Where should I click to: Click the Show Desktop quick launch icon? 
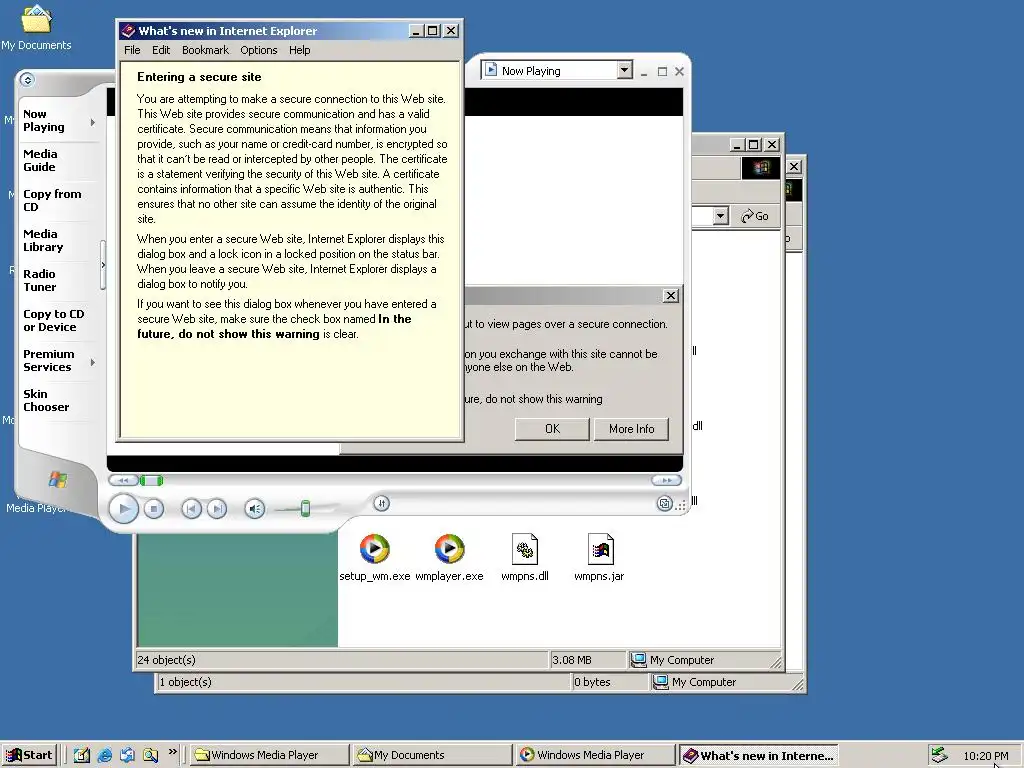(81, 756)
